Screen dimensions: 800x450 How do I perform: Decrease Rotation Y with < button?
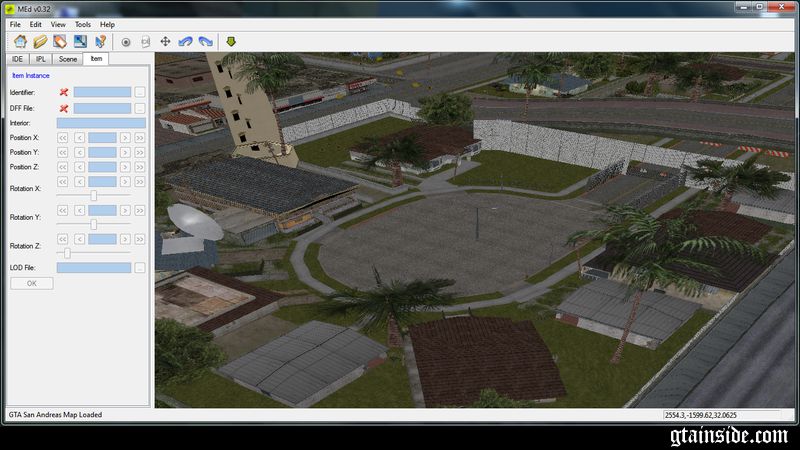point(79,210)
